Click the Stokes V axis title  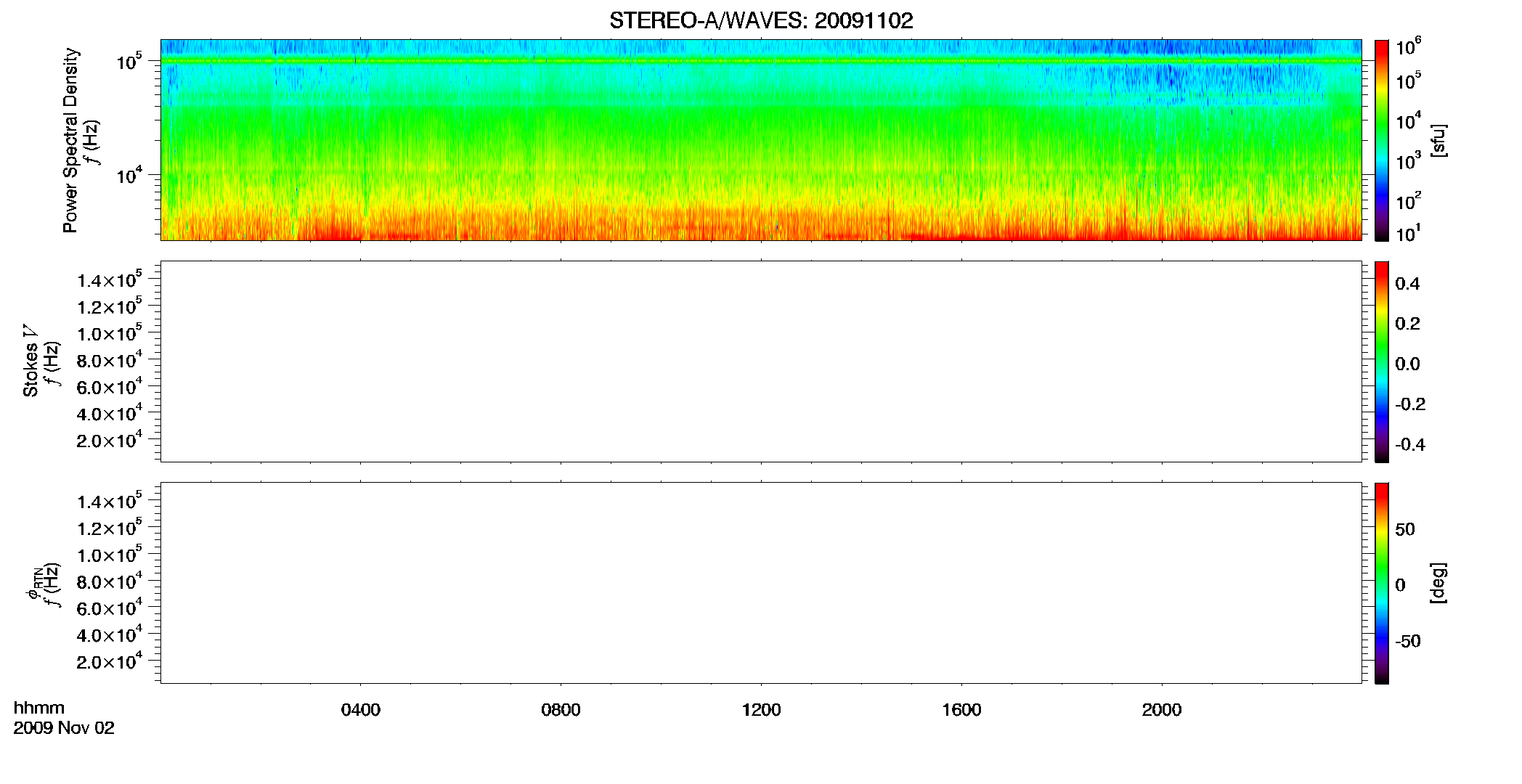pos(30,361)
